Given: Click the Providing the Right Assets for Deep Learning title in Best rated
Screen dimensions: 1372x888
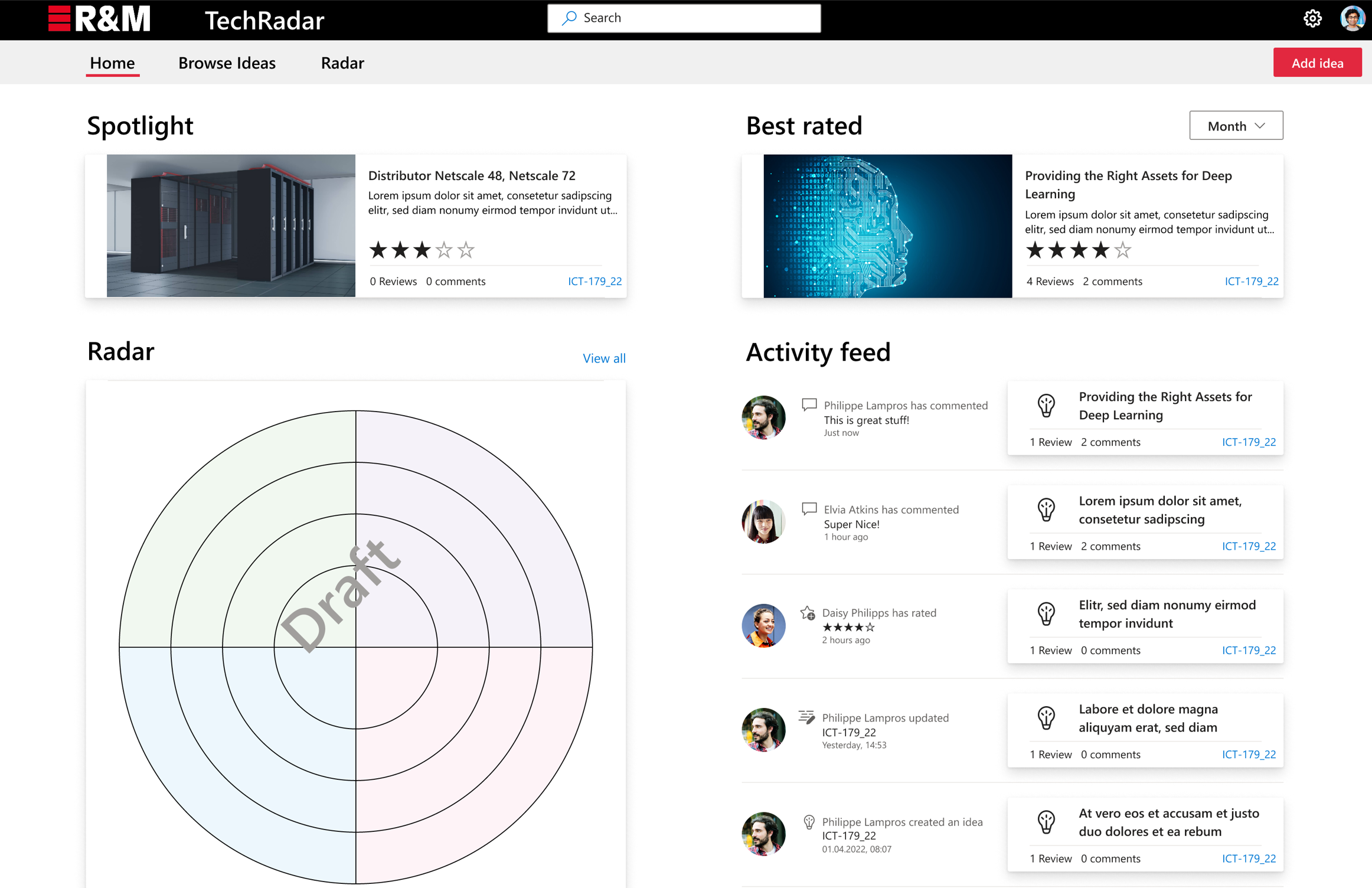Looking at the screenshot, I should (x=1128, y=185).
